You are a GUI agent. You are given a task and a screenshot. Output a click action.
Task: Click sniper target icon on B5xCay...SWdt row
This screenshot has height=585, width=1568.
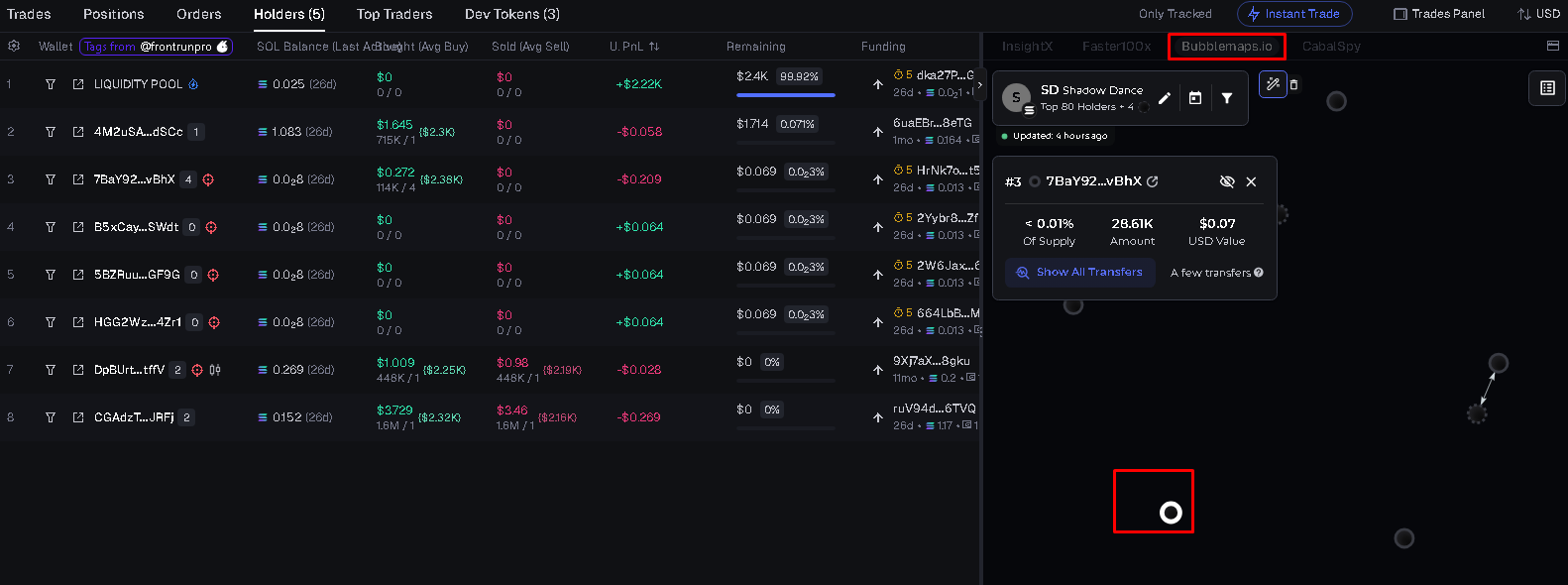pyautogui.click(x=211, y=227)
